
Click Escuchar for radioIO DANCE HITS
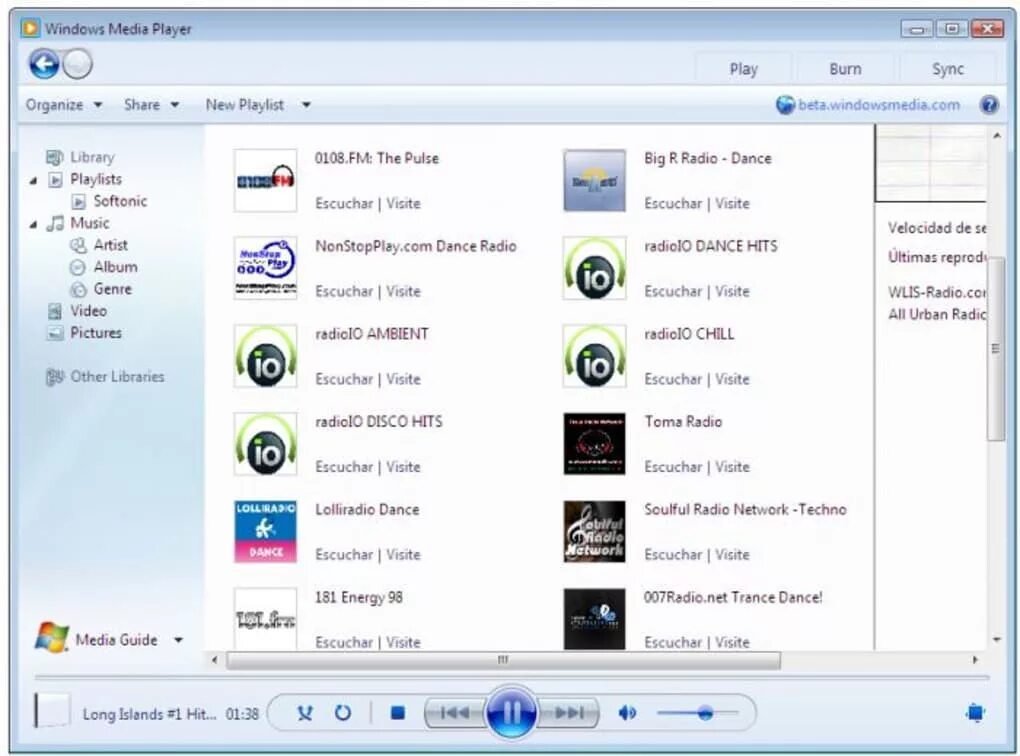tap(673, 291)
